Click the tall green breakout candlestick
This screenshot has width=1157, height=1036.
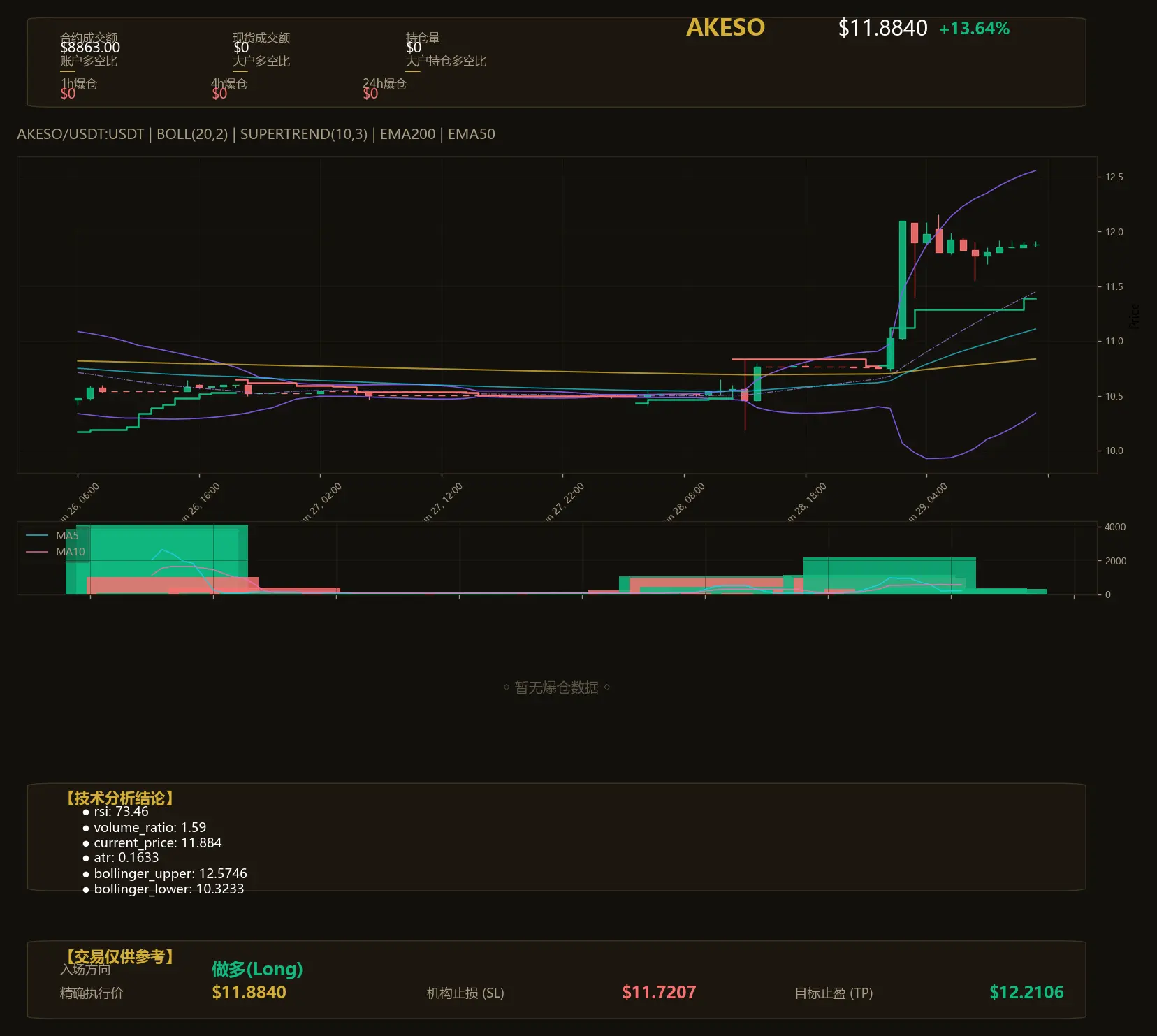click(903, 280)
